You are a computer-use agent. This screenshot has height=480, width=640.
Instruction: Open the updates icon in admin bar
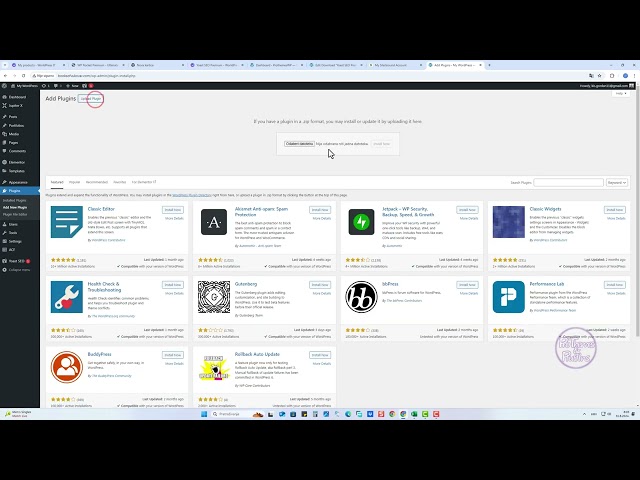click(46, 86)
